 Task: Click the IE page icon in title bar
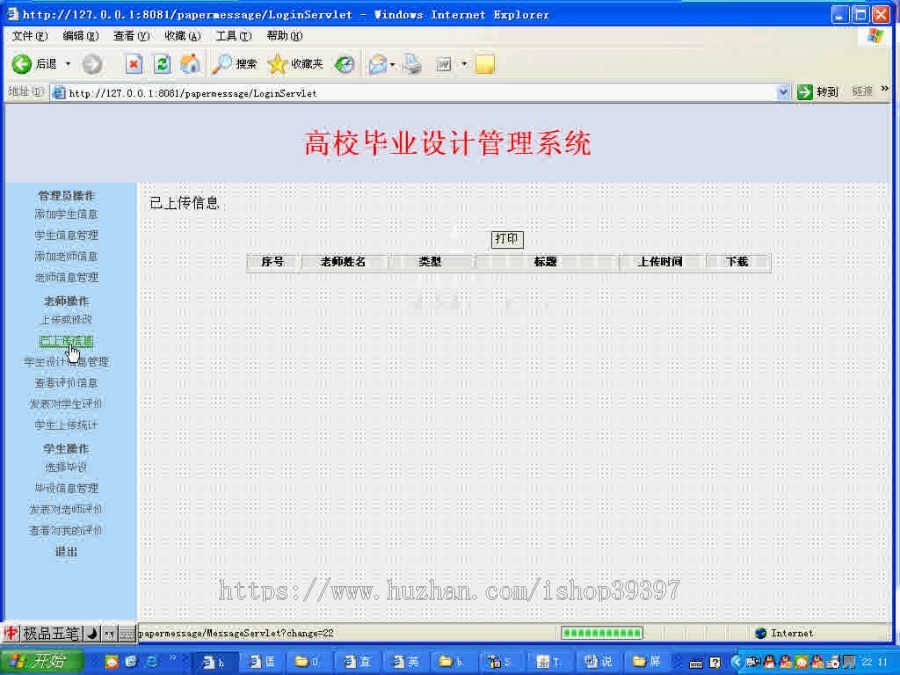(12, 14)
